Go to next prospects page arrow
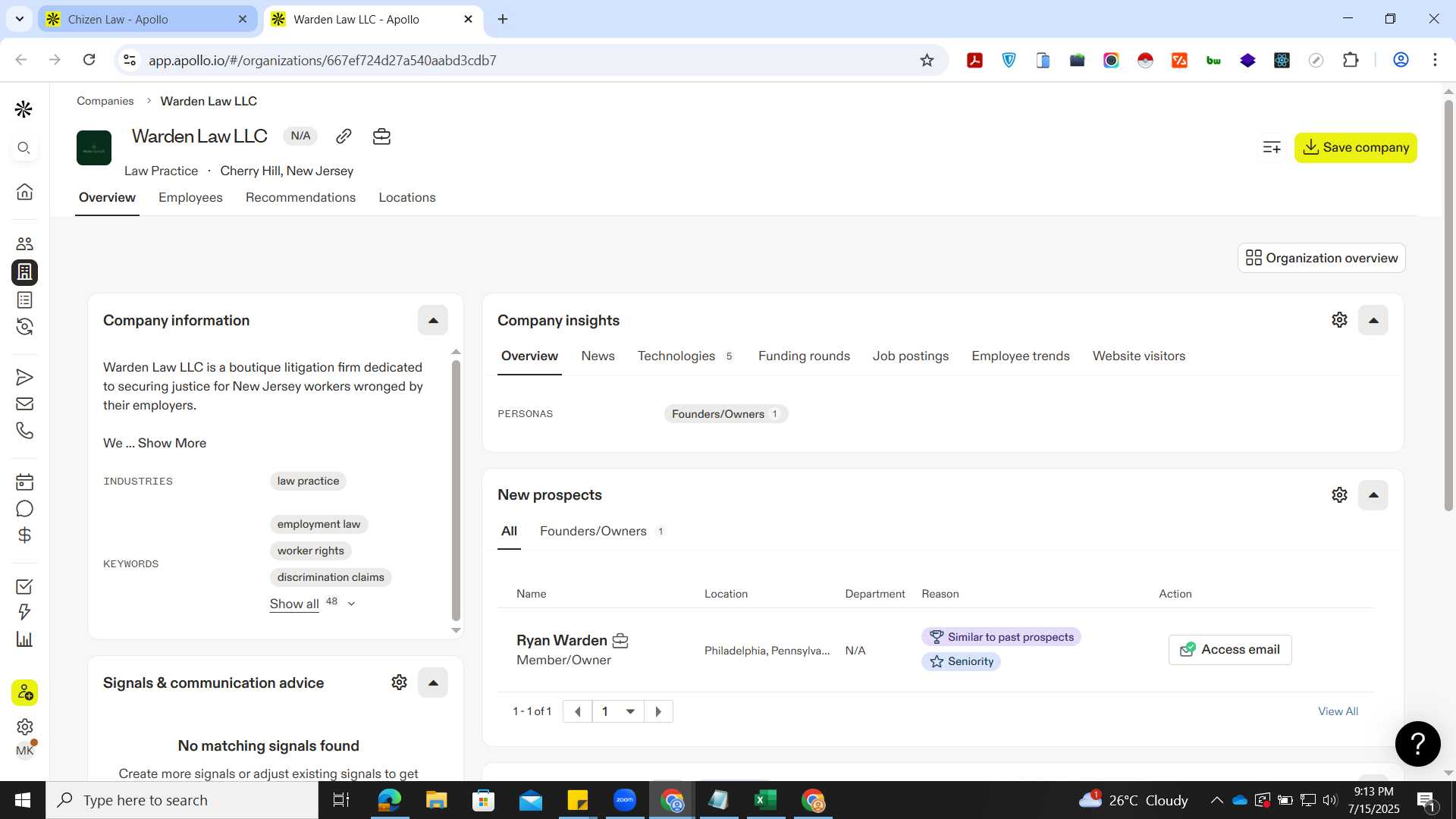 [x=658, y=711]
